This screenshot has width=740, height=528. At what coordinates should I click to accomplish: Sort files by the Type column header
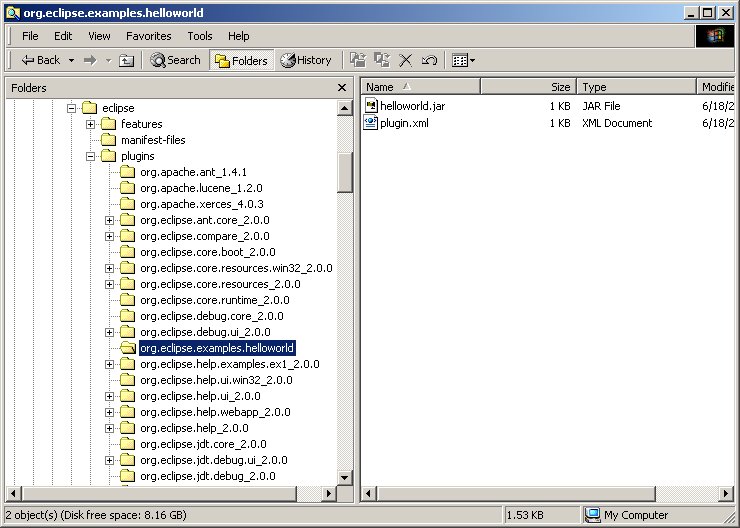point(636,87)
